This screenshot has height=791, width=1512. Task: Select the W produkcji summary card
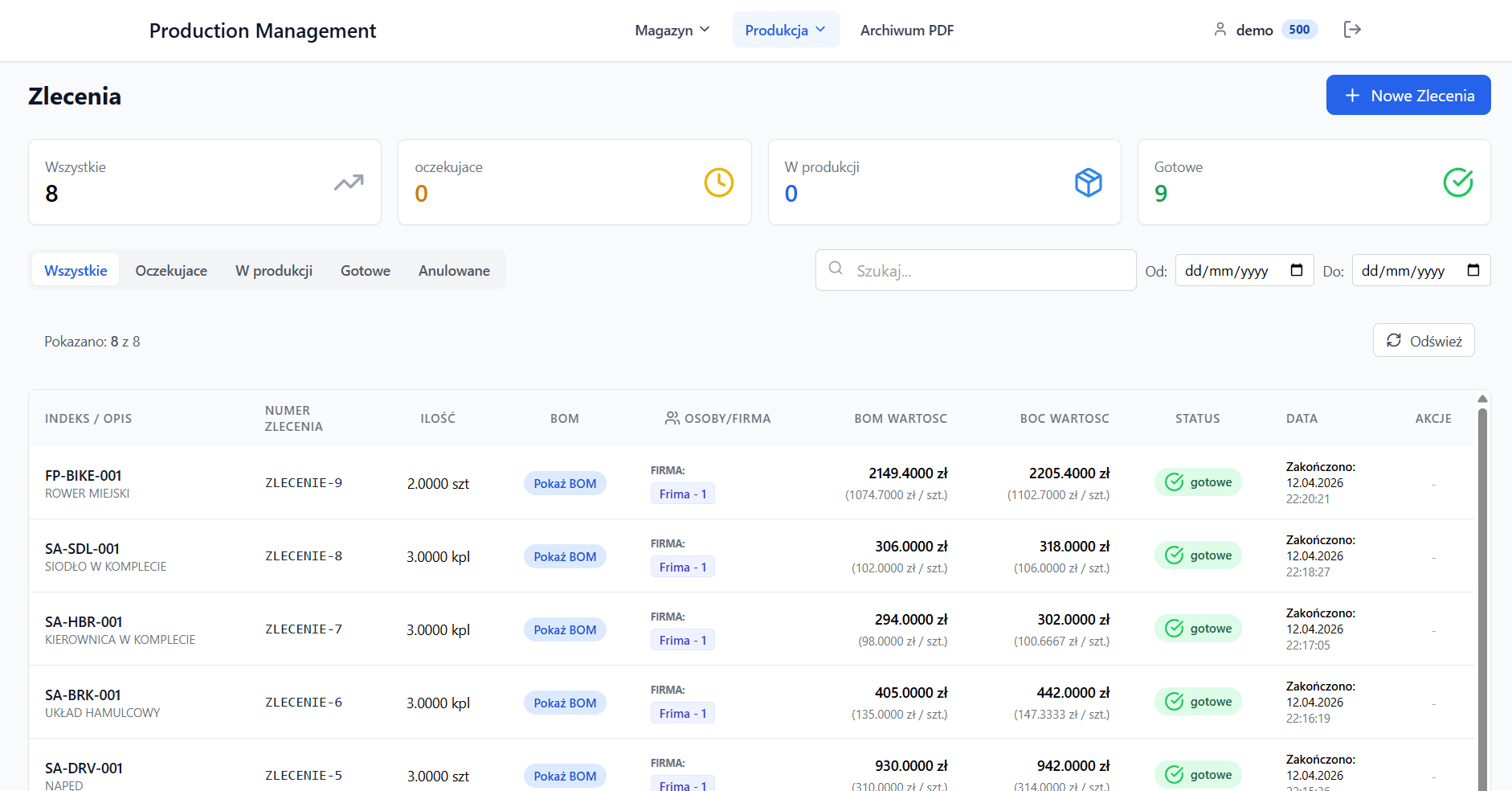(x=945, y=182)
